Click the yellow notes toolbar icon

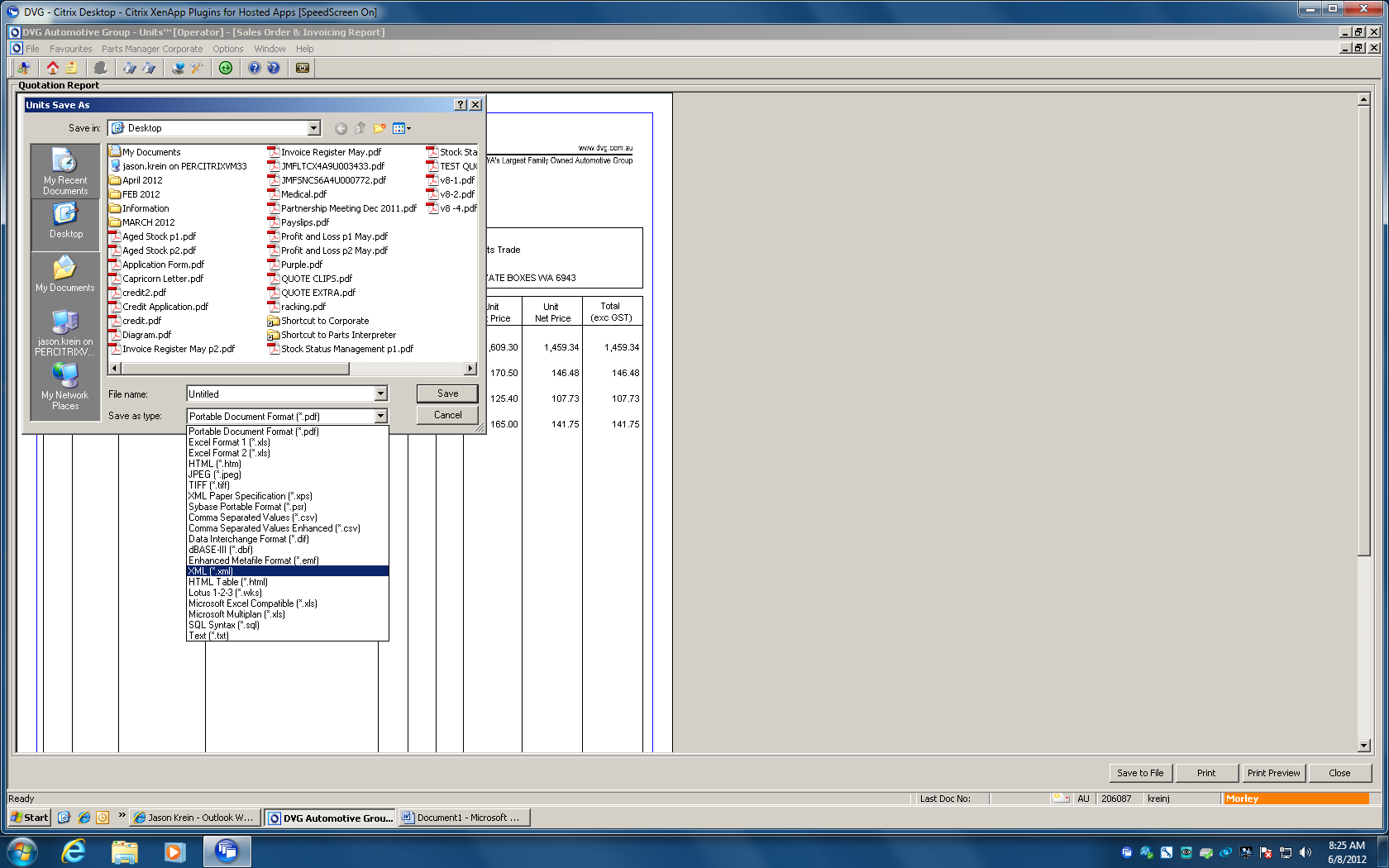(x=71, y=68)
